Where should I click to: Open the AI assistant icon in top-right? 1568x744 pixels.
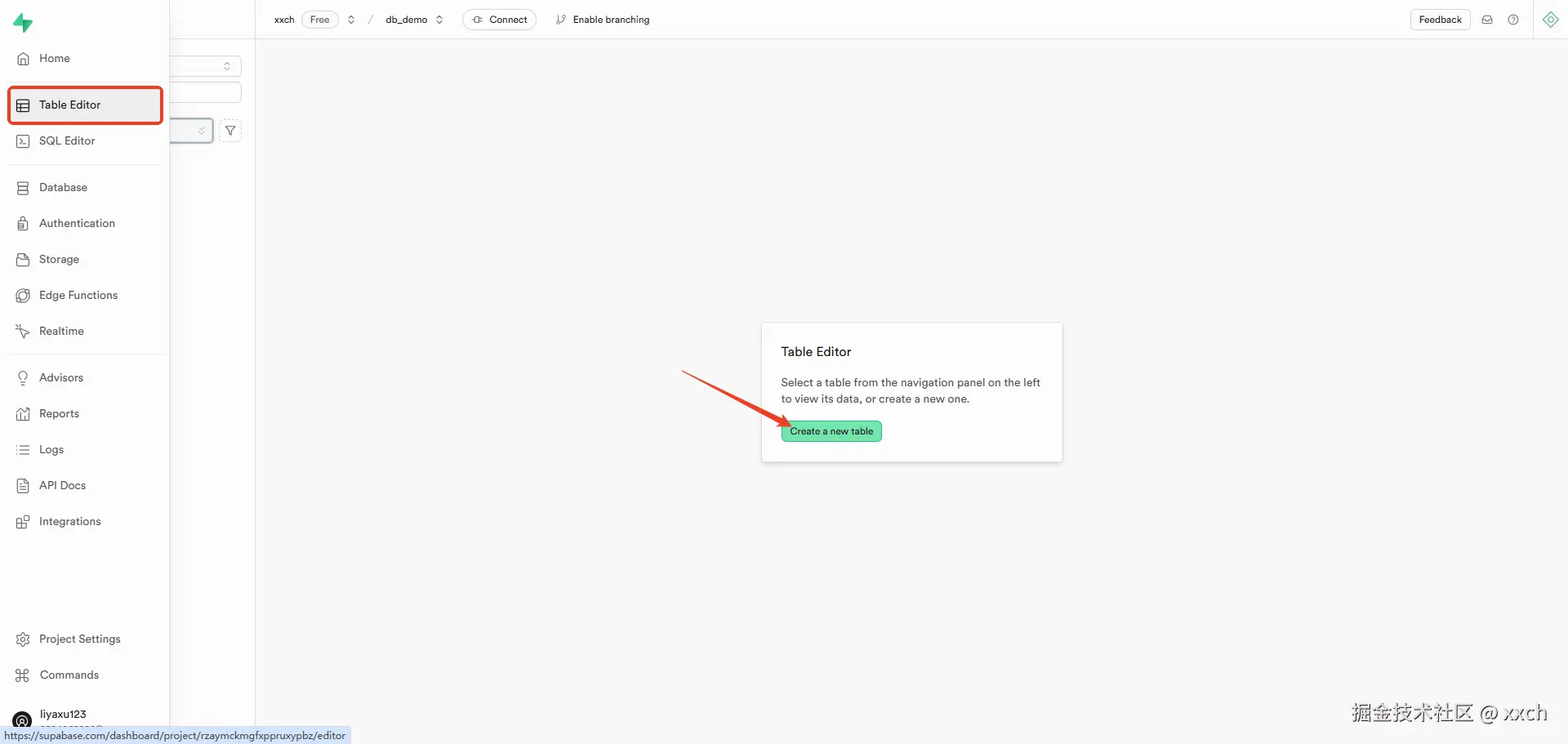coord(1551,20)
